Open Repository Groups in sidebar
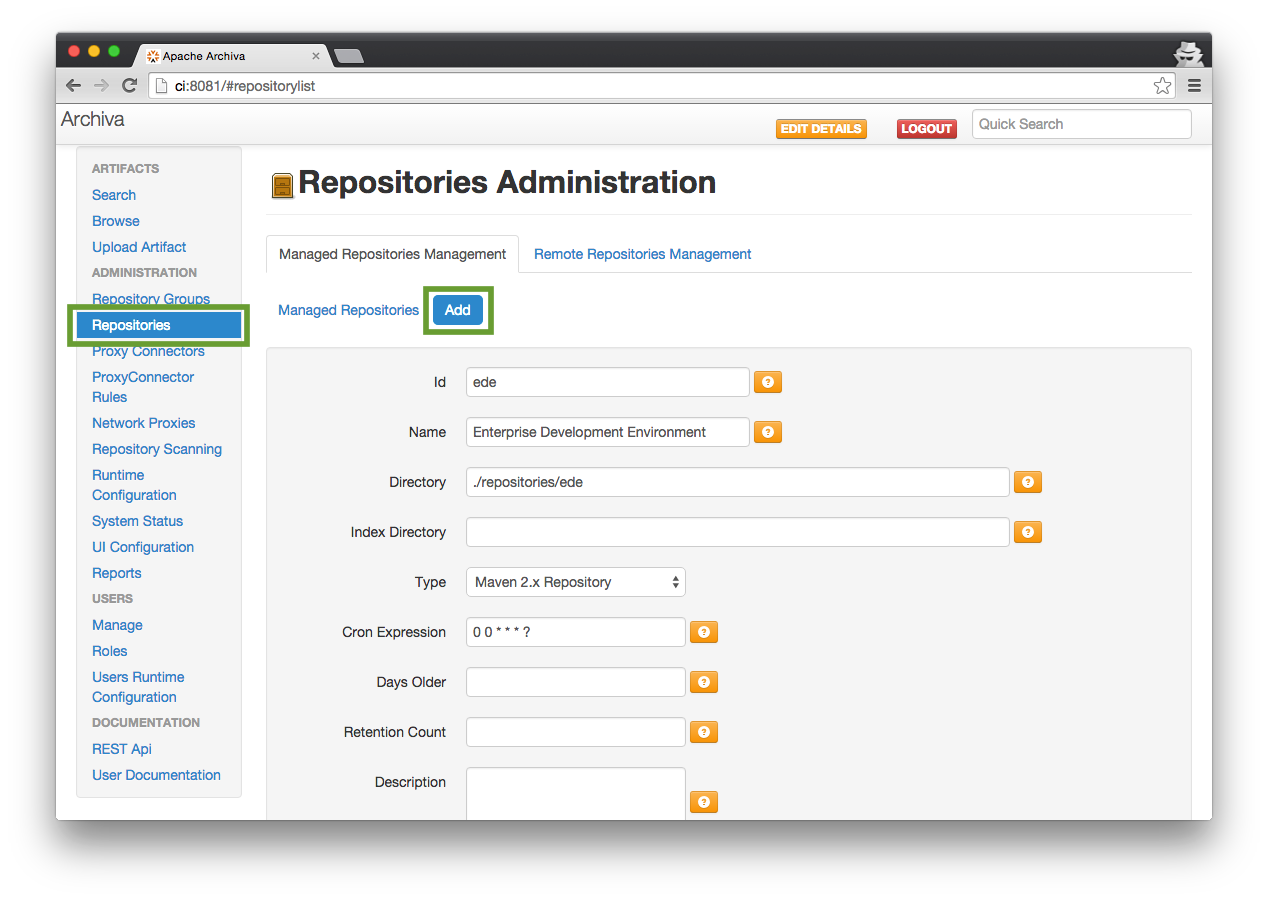Viewport: 1268px width, 900px height. (x=151, y=299)
